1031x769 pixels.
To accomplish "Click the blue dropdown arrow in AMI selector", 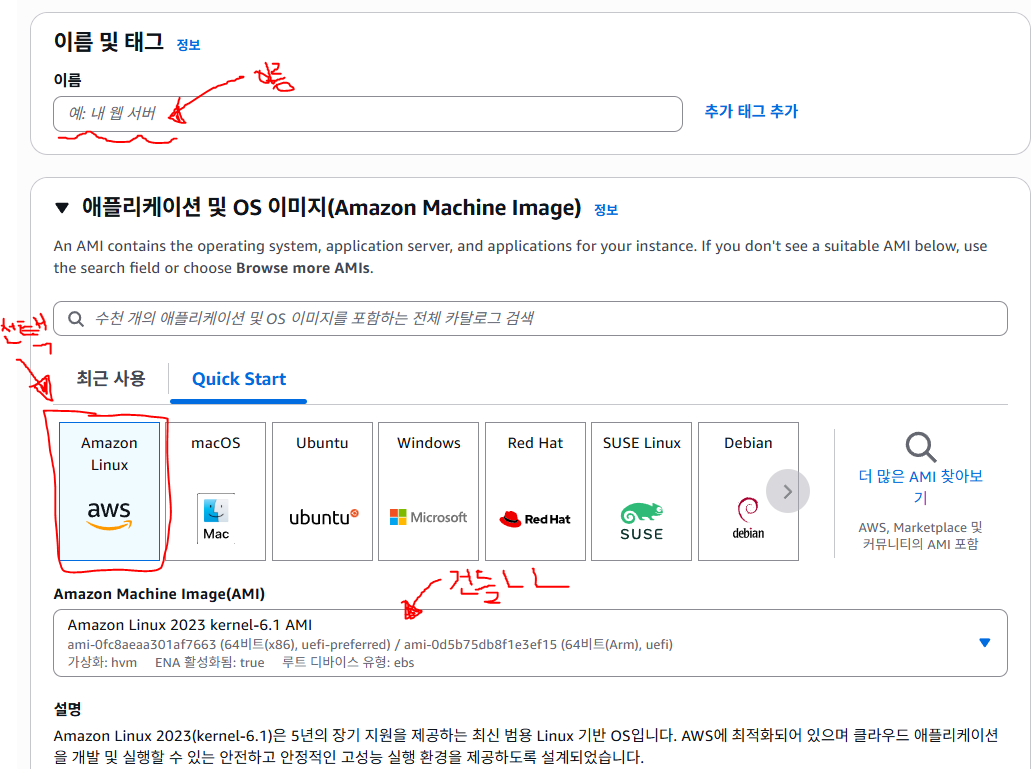I will [x=984, y=643].
